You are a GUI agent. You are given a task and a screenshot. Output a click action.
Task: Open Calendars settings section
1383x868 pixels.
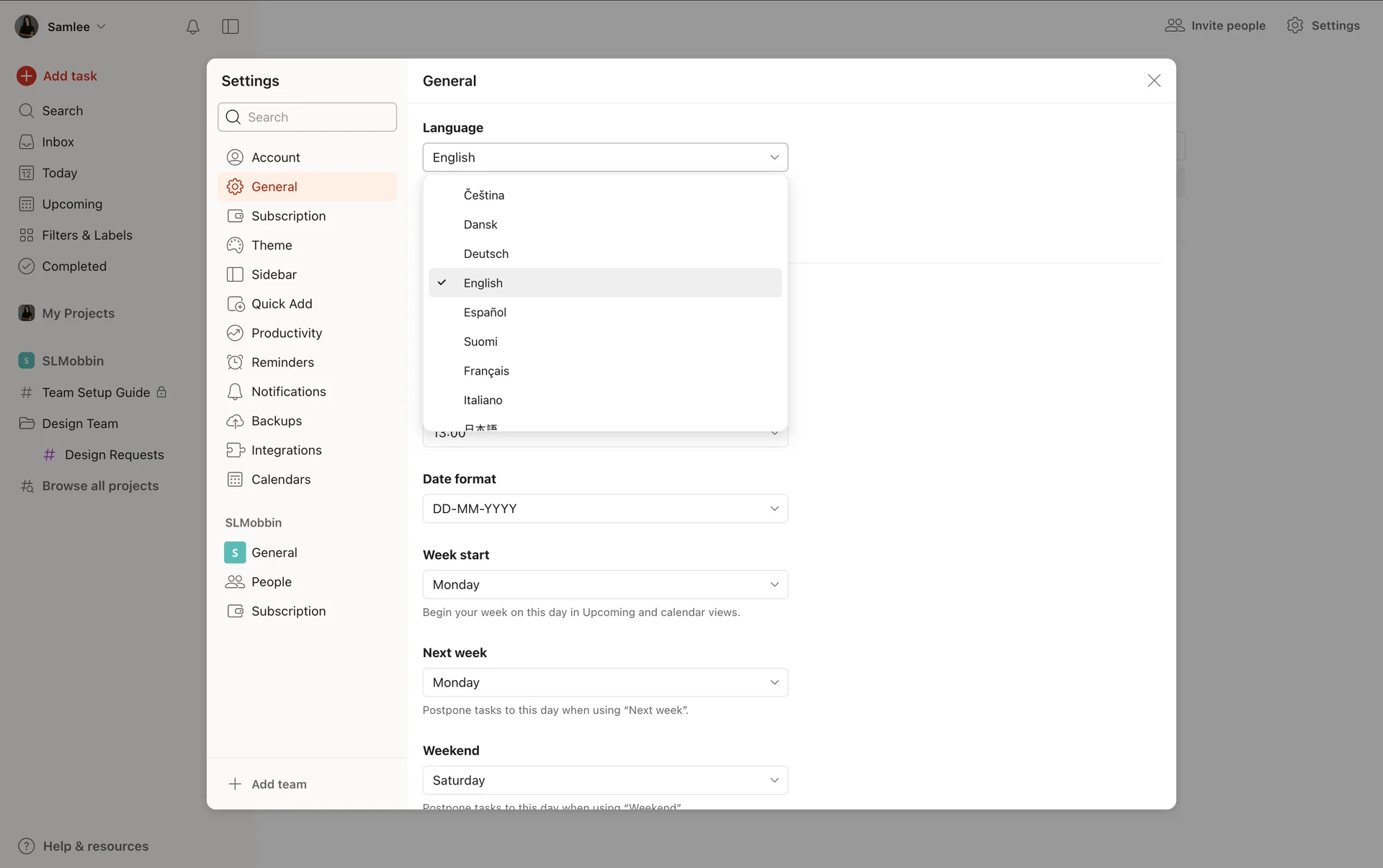tap(280, 479)
